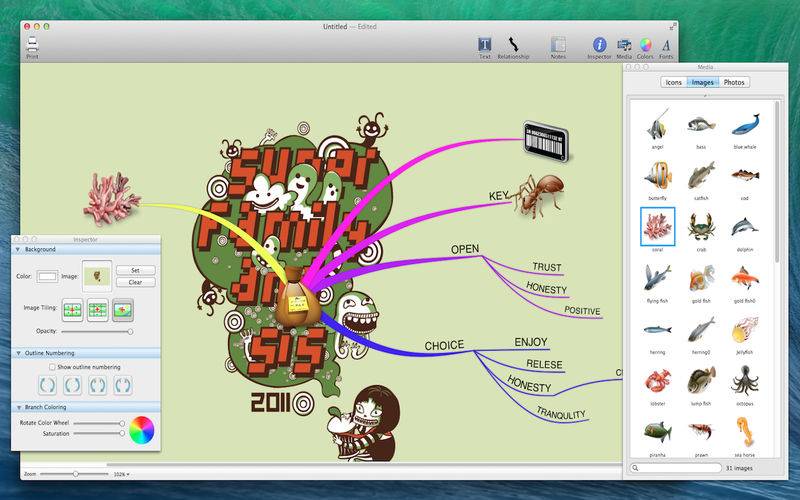This screenshot has width=800, height=500.
Task: Pick the bass image
Action: pos(701,124)
